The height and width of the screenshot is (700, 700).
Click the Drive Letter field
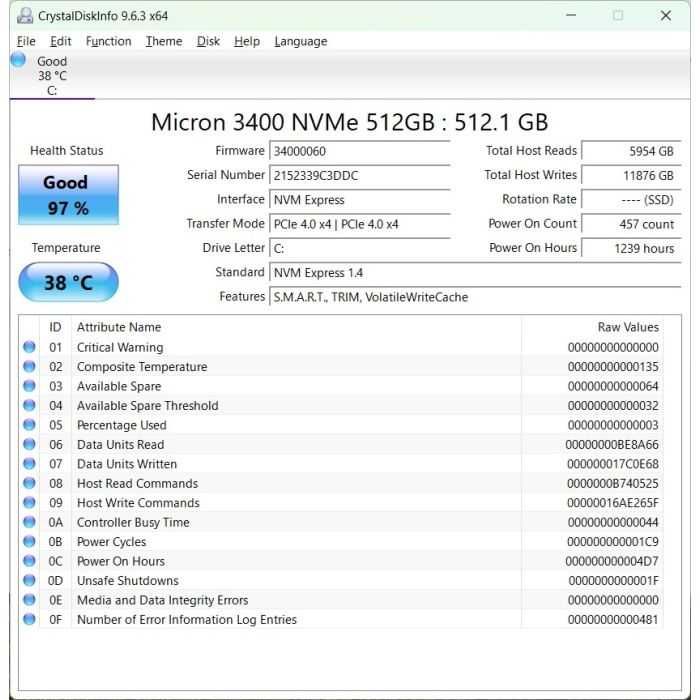tap(360, 248)
